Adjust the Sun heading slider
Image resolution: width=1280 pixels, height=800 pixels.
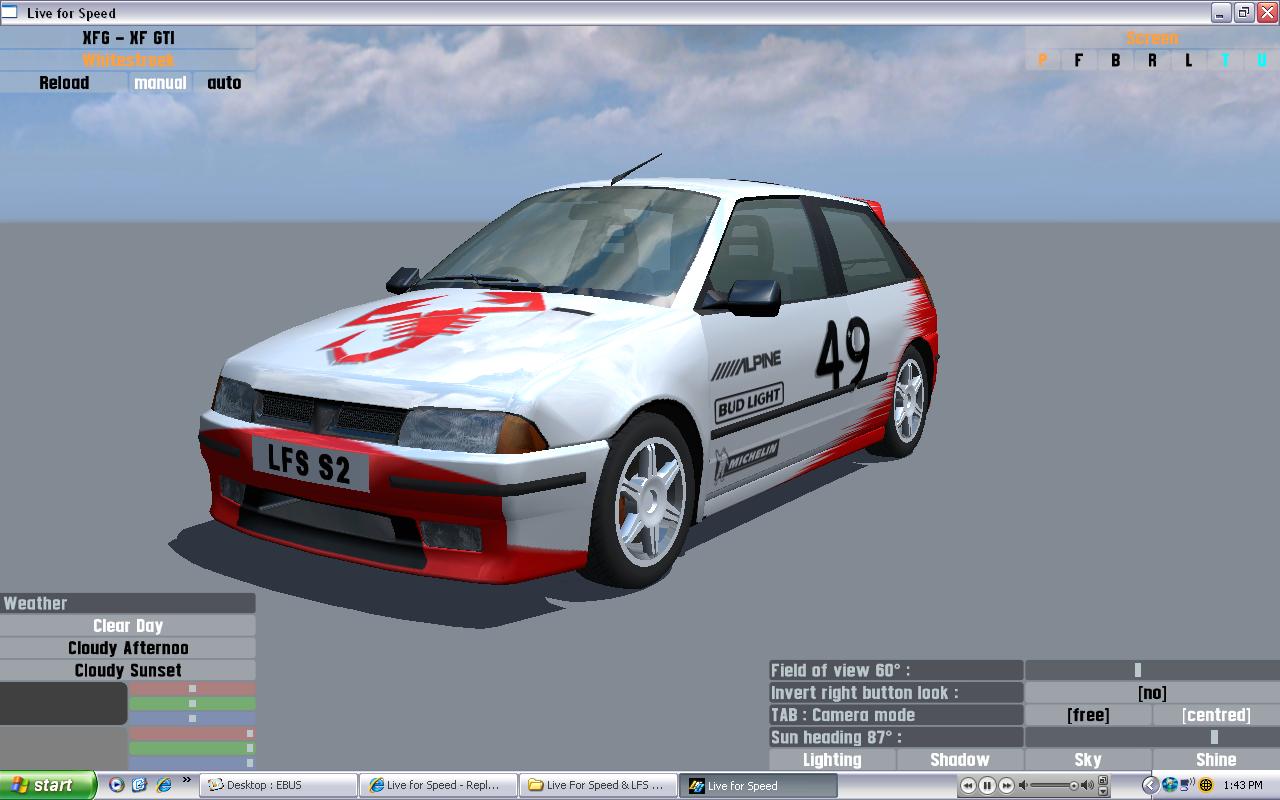[x=1152, y=737]
